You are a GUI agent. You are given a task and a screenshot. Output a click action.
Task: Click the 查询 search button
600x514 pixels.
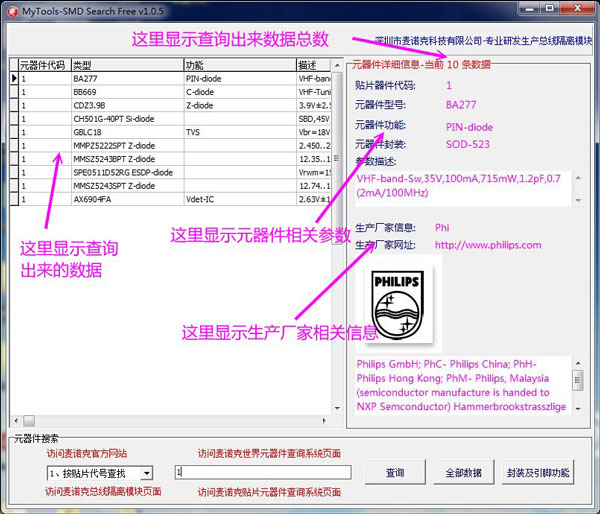[395, 473]
